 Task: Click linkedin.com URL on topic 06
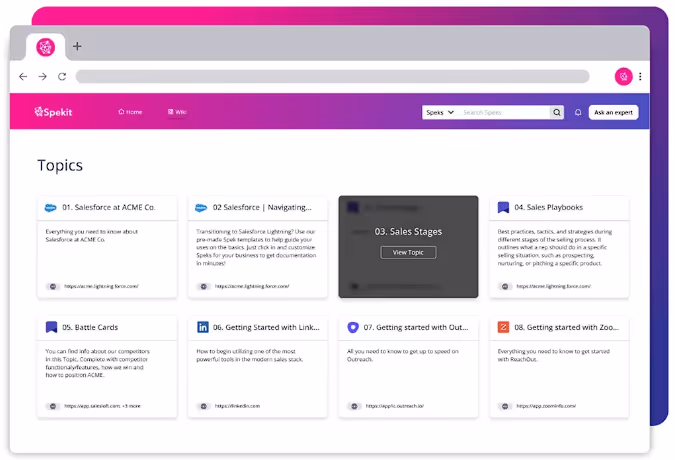click(x=237, y=406)
